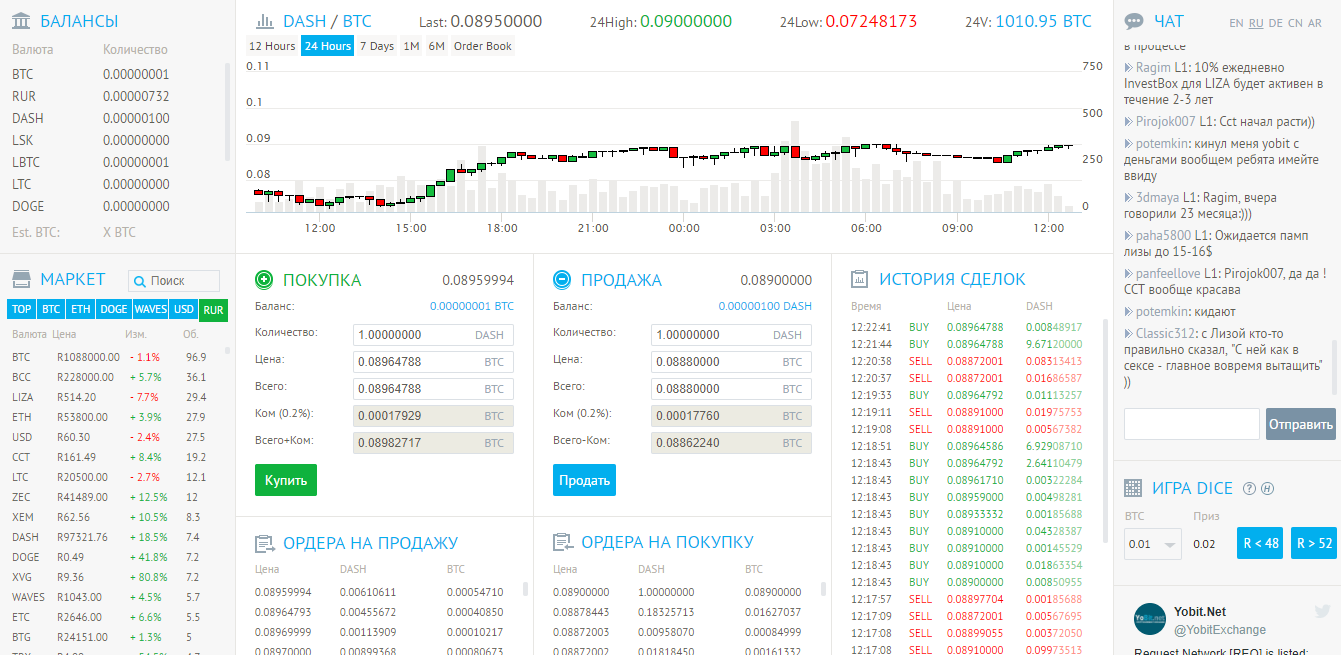Click the green plus icon beside ПОКУПКА
1341x655 pixels.
pyautogui.click(x=264, y=280)
